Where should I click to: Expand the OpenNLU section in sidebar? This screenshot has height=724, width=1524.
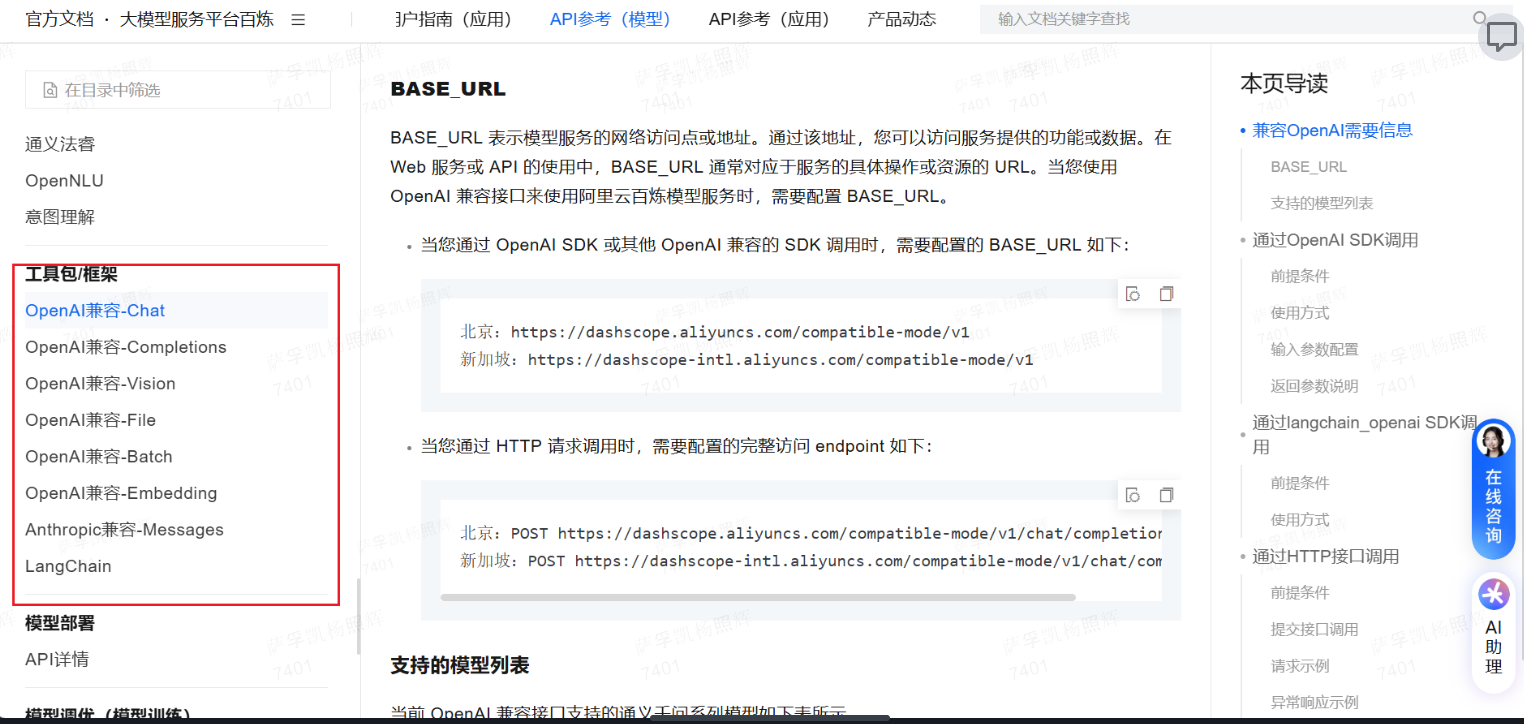[x=63, y=180]
